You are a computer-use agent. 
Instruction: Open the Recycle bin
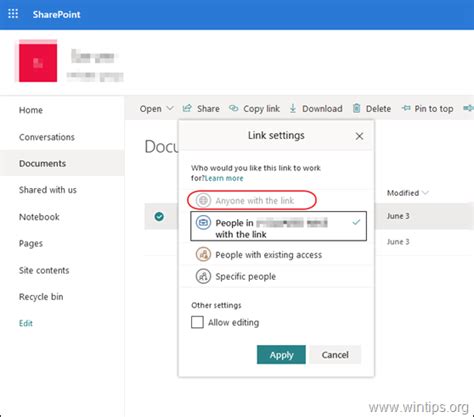(41, 297)
